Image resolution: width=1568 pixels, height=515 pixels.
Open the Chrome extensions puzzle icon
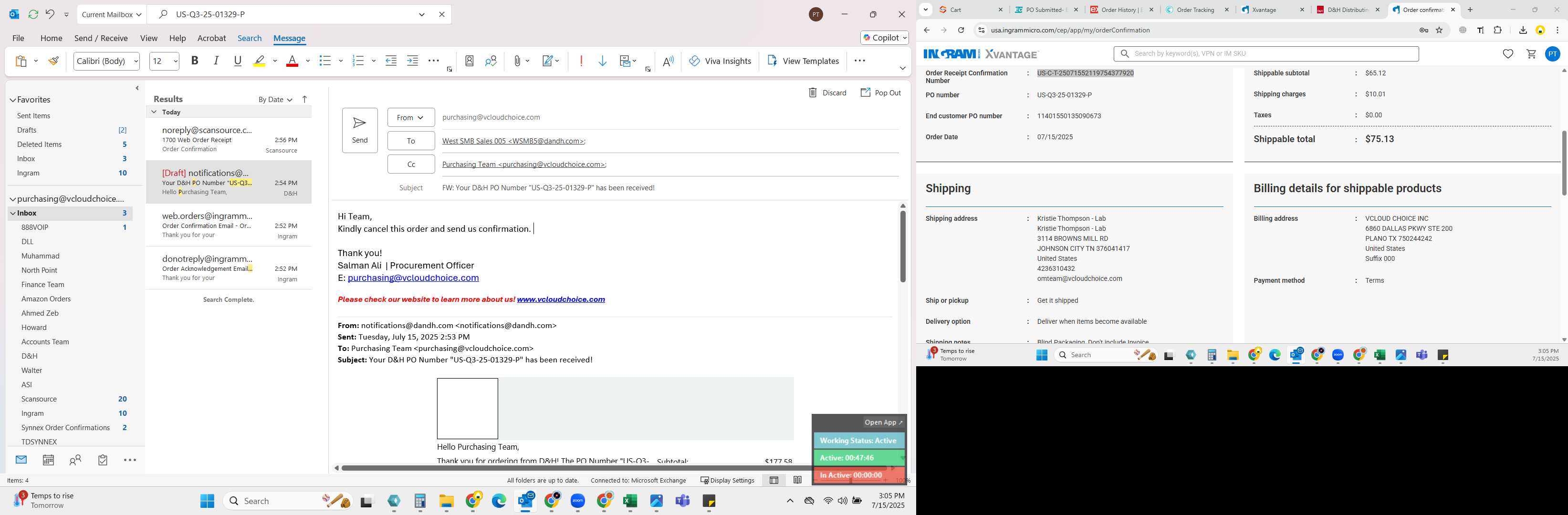click(x=1497, y=30)
